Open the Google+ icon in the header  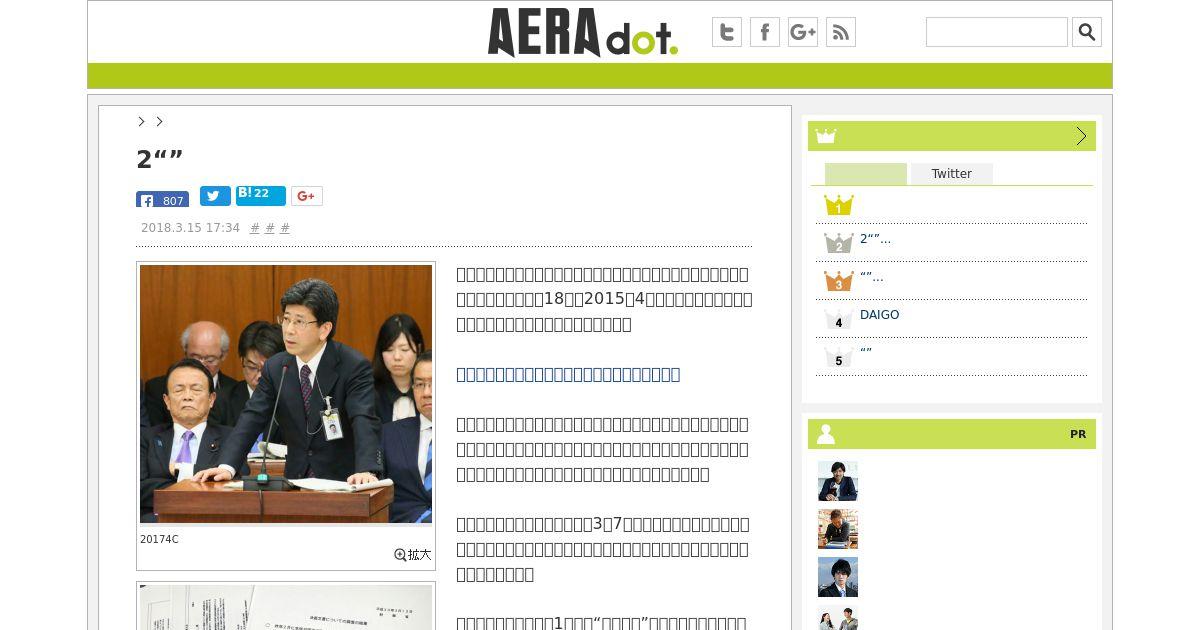(803, 32)
